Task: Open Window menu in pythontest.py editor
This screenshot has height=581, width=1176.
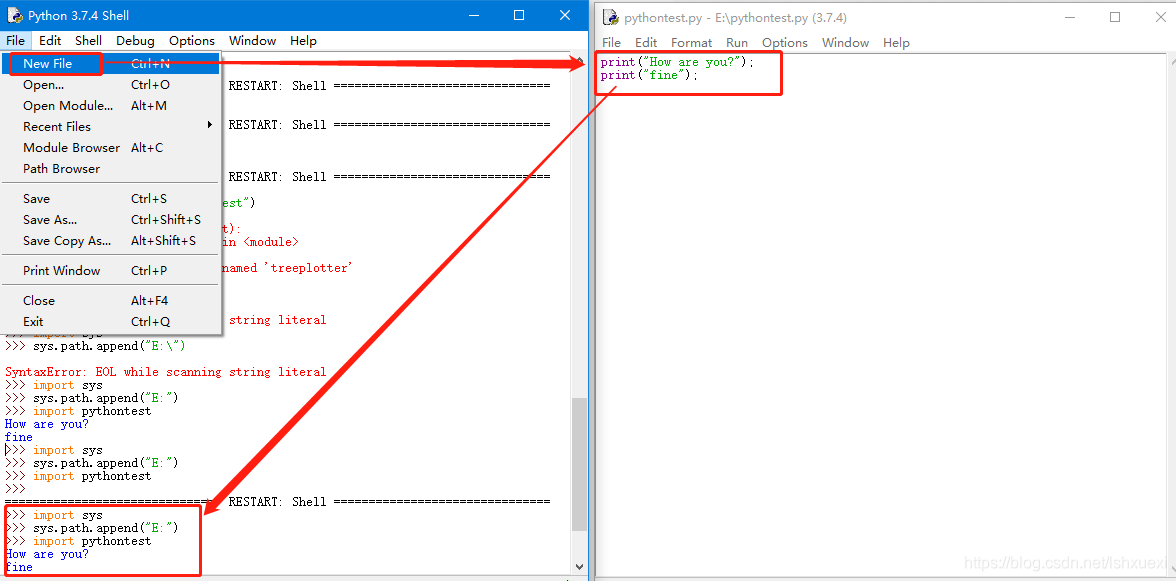Action: pyautogui.click(x=845, y=43)
